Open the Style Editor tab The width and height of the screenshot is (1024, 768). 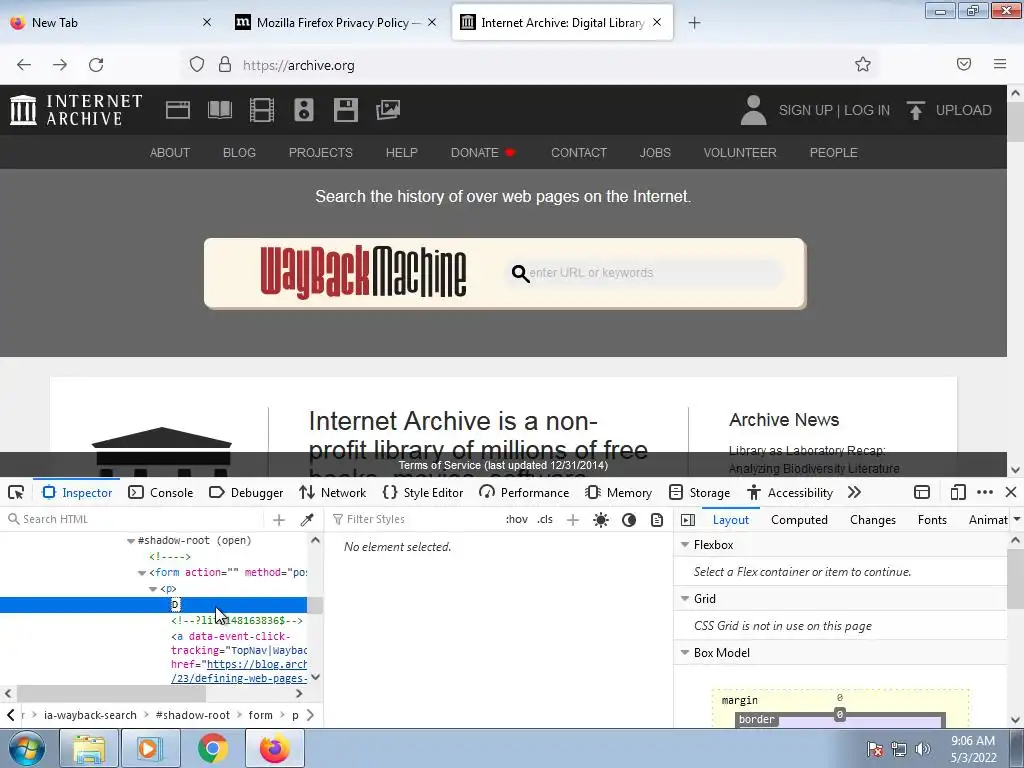[423, 492]
